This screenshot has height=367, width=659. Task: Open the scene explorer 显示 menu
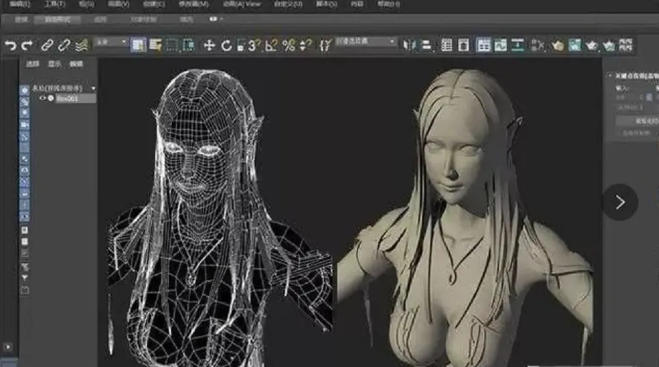click(x=54, y=64)
